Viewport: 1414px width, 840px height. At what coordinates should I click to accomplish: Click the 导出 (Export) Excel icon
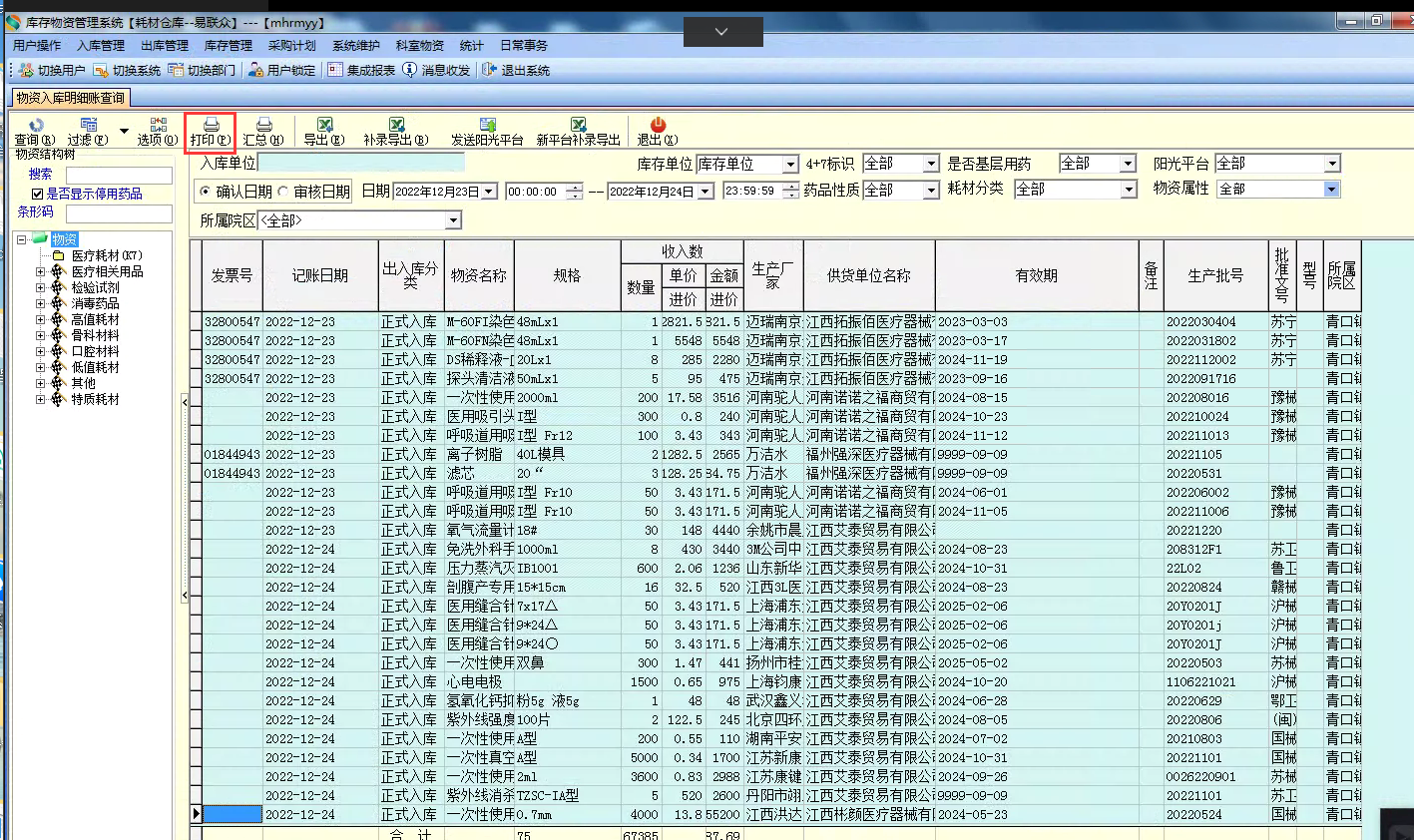coord(324,125)
